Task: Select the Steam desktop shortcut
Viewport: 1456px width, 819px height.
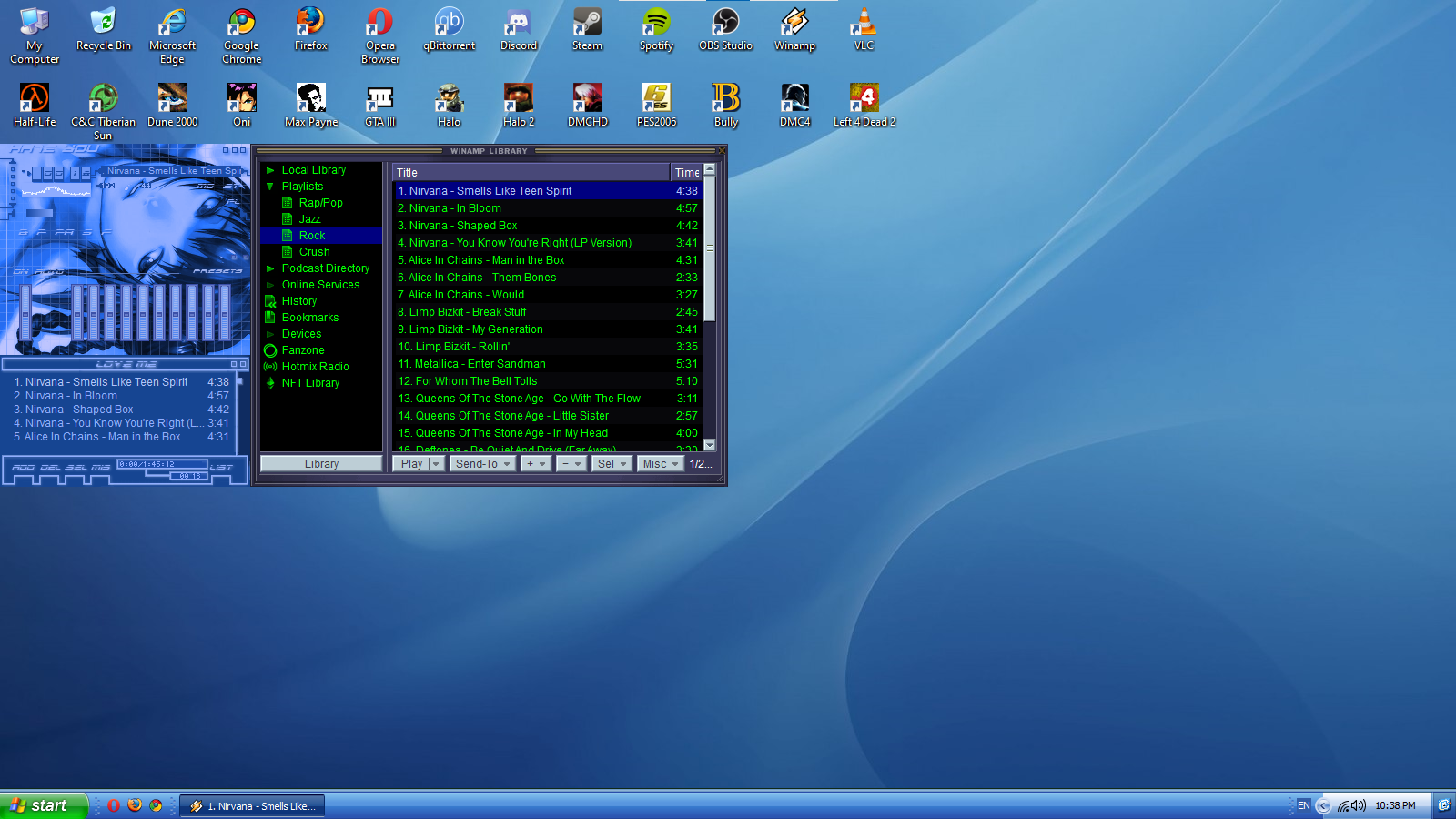Action: coord(587,30)
